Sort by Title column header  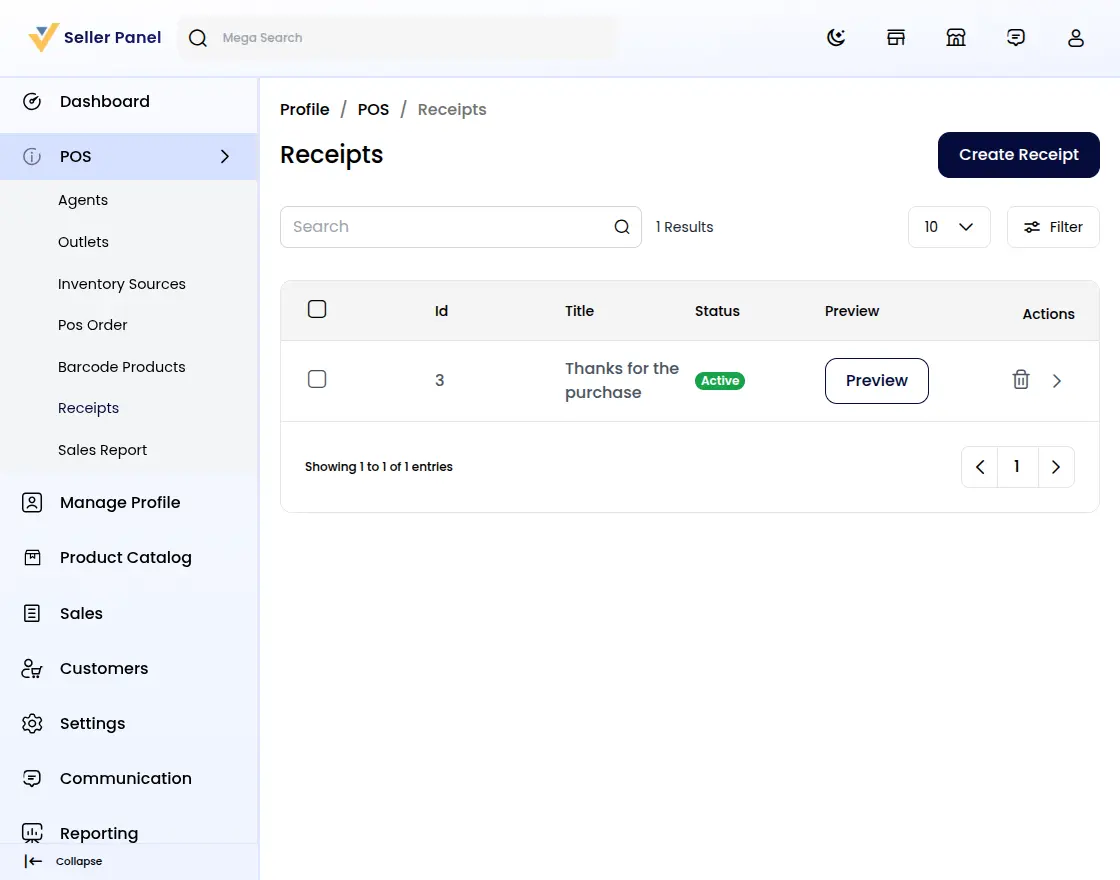pos(579,311)
